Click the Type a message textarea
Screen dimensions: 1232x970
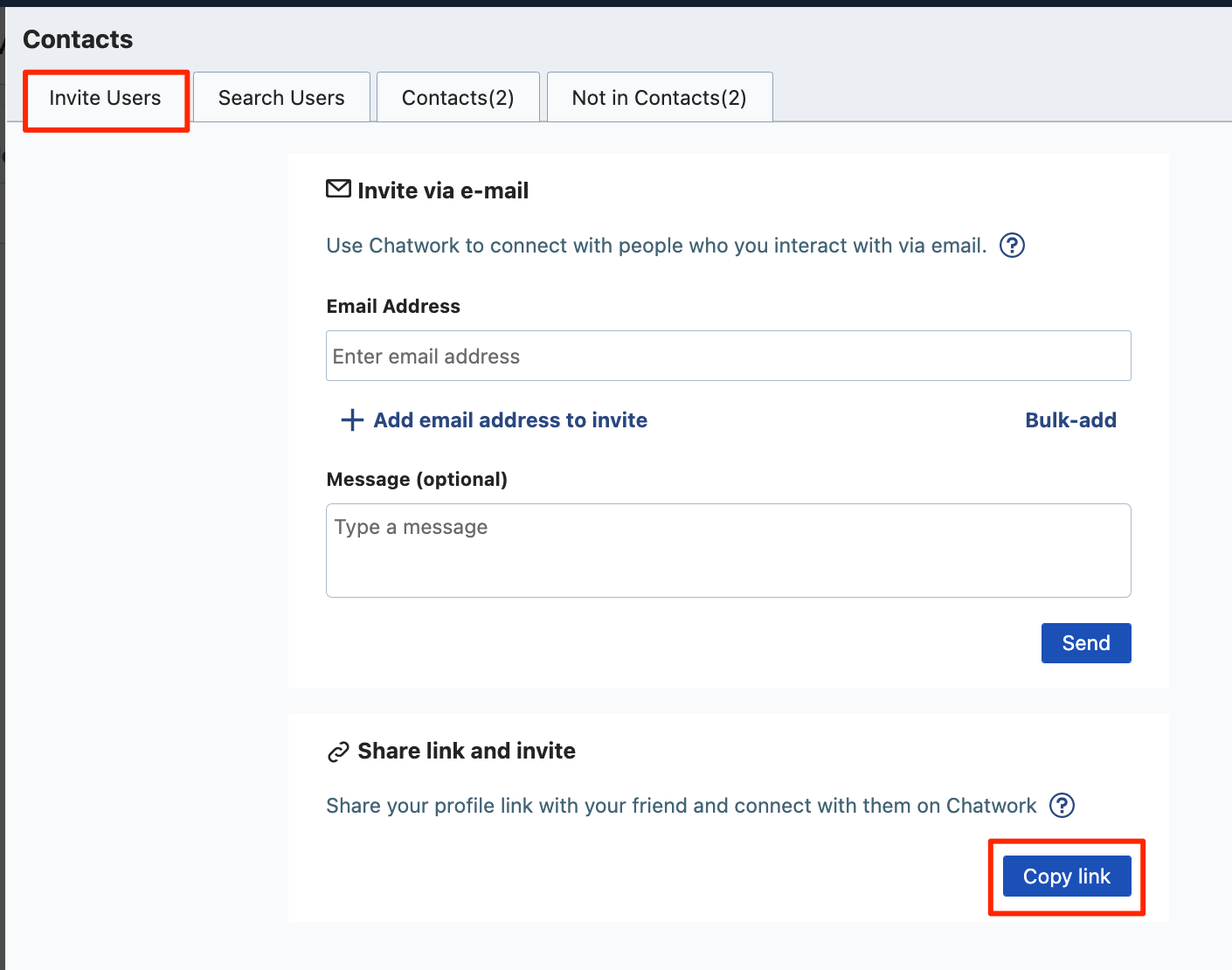728,551
